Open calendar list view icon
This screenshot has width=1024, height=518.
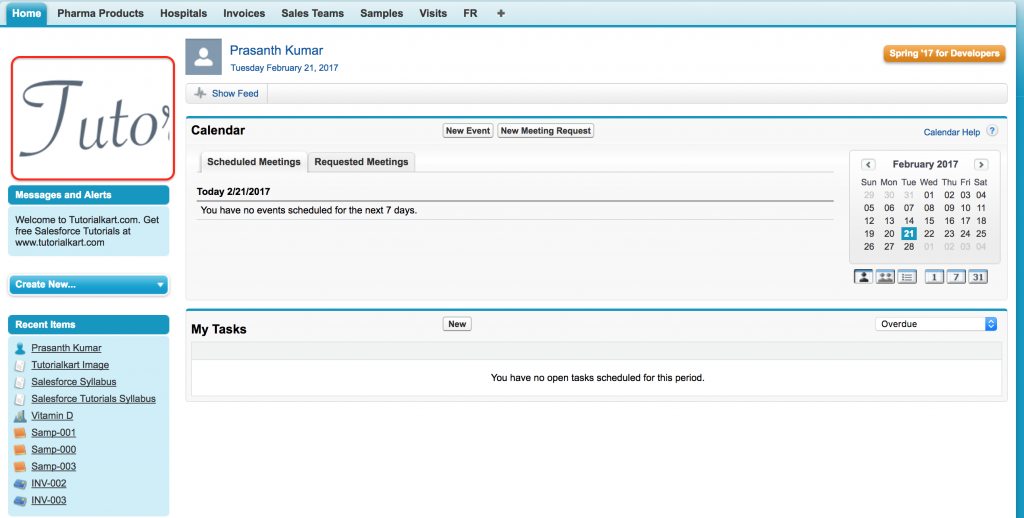[907, 277]
